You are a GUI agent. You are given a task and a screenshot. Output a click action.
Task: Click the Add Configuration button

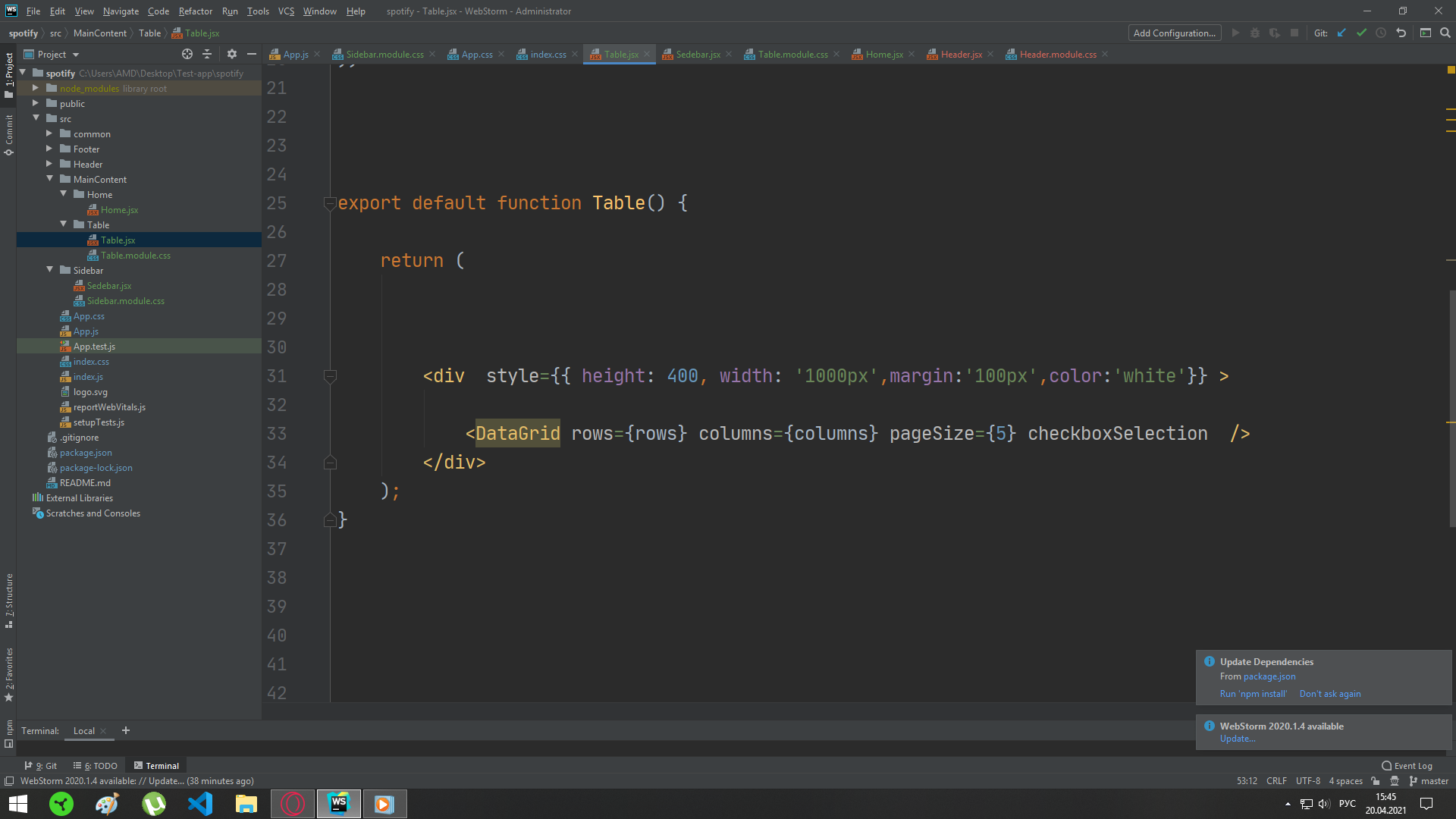tap(1174, 33)
